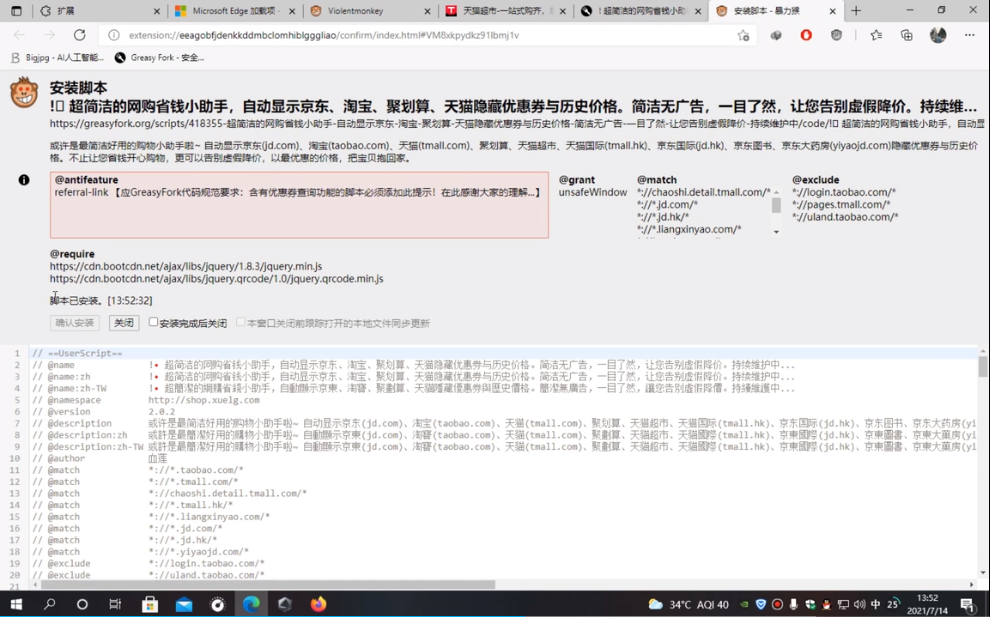Click the code editor vertical scrollbar thumb
990x617 pixels.
[983, 366]
